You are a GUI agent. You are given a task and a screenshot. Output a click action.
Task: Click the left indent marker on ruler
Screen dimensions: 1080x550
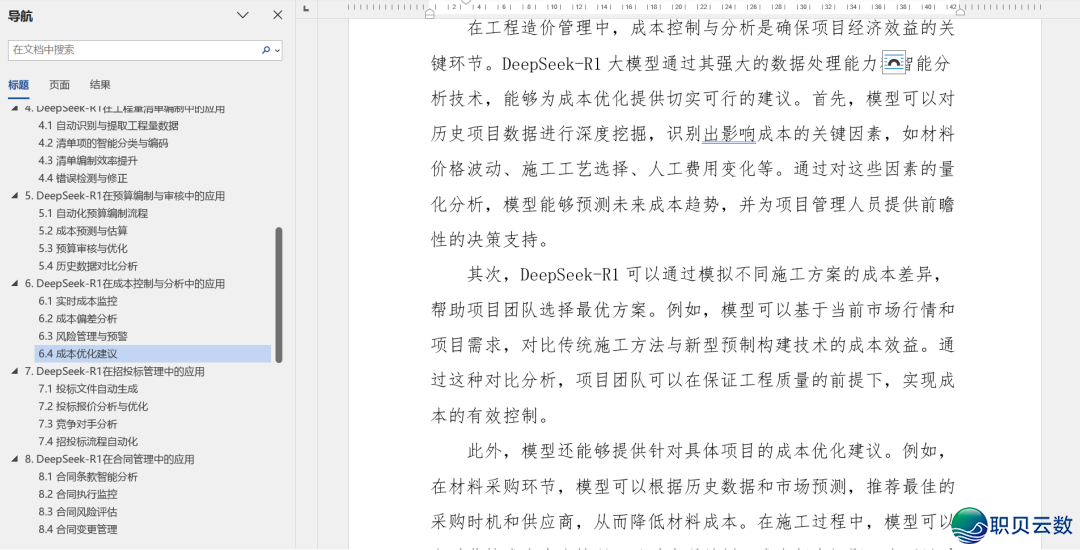(430, 14)
